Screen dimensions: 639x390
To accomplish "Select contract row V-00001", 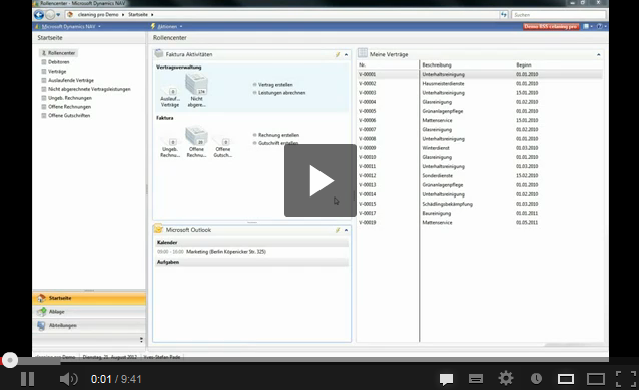I will (480, 74).
